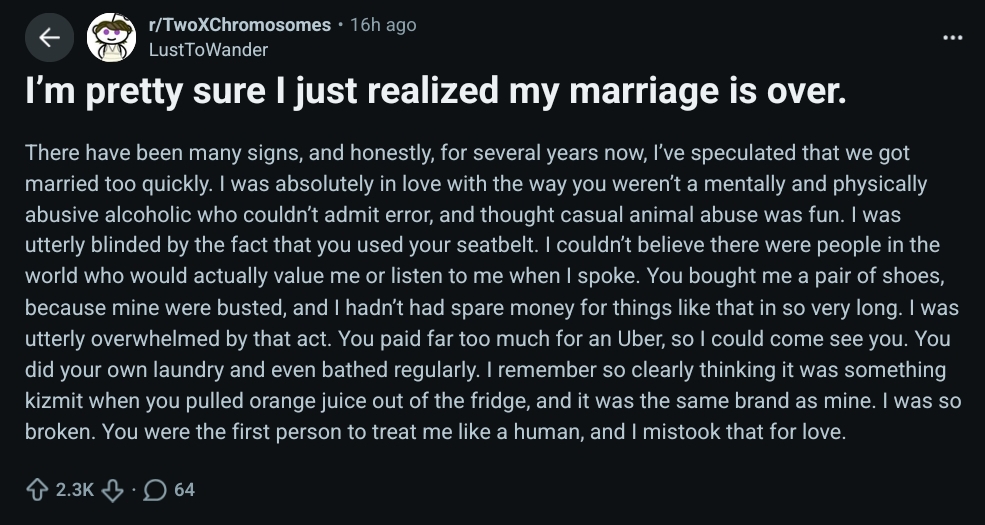Screen dimensions: 985x525
Task: Open comments via the speech bubble icon
Action: coord(155,490)
